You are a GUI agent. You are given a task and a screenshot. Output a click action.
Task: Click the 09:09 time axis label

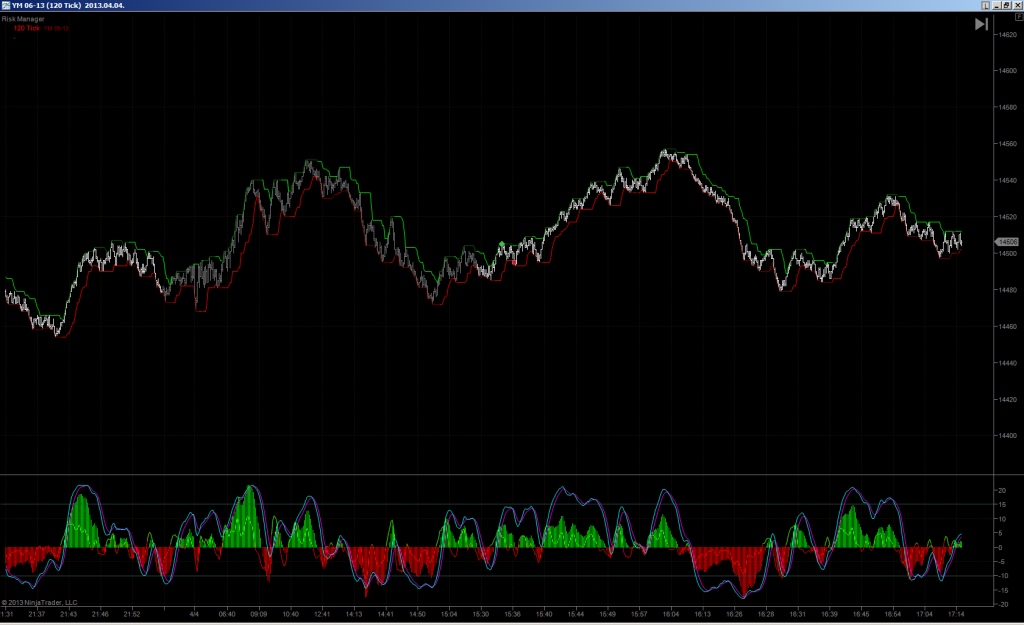pos(259,614)
